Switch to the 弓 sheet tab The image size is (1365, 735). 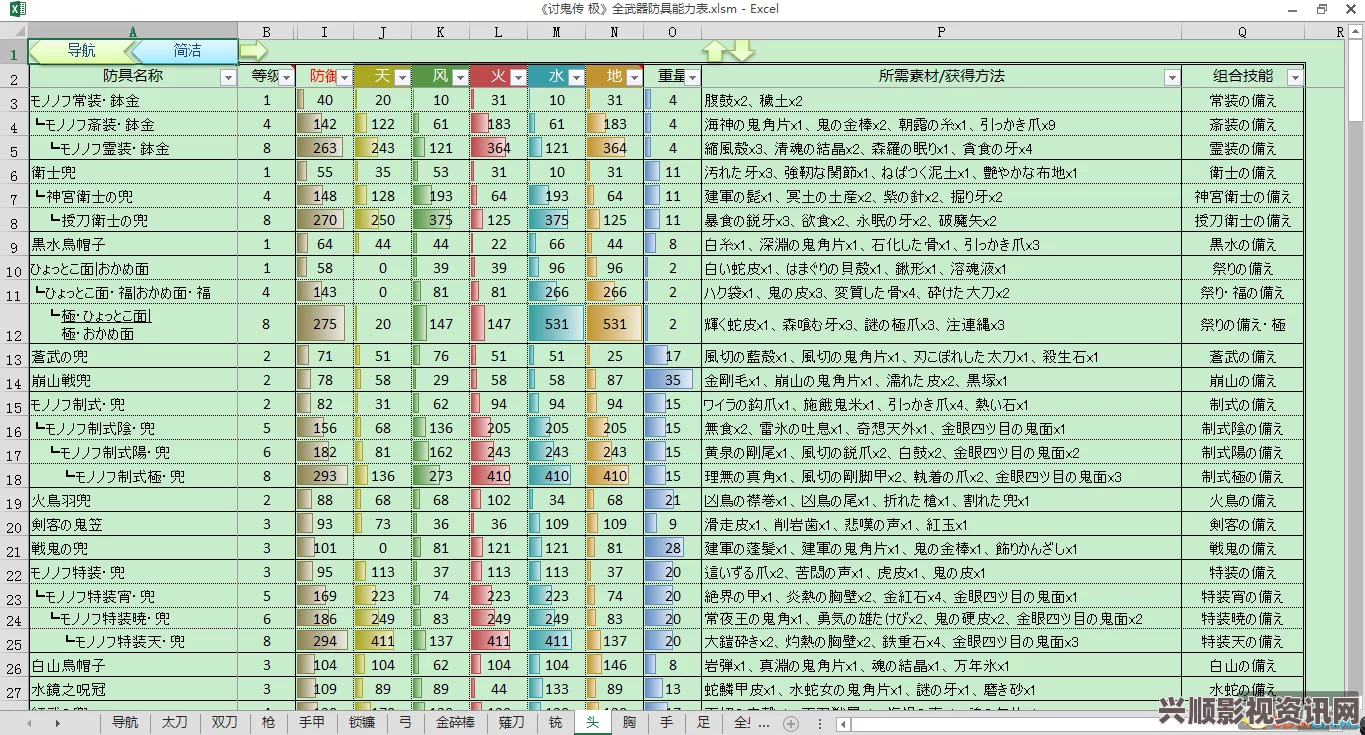point(405,722)
